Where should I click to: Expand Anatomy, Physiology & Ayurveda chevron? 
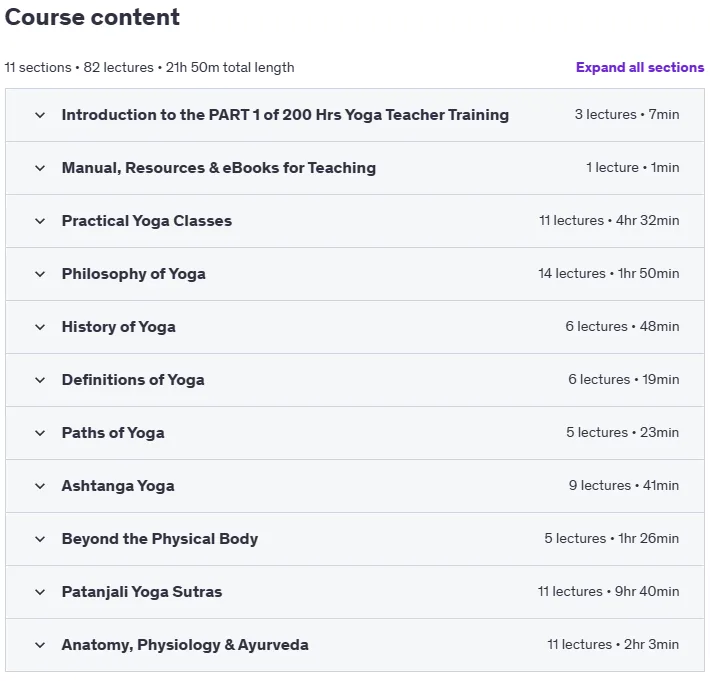click(x=40, y=645)
